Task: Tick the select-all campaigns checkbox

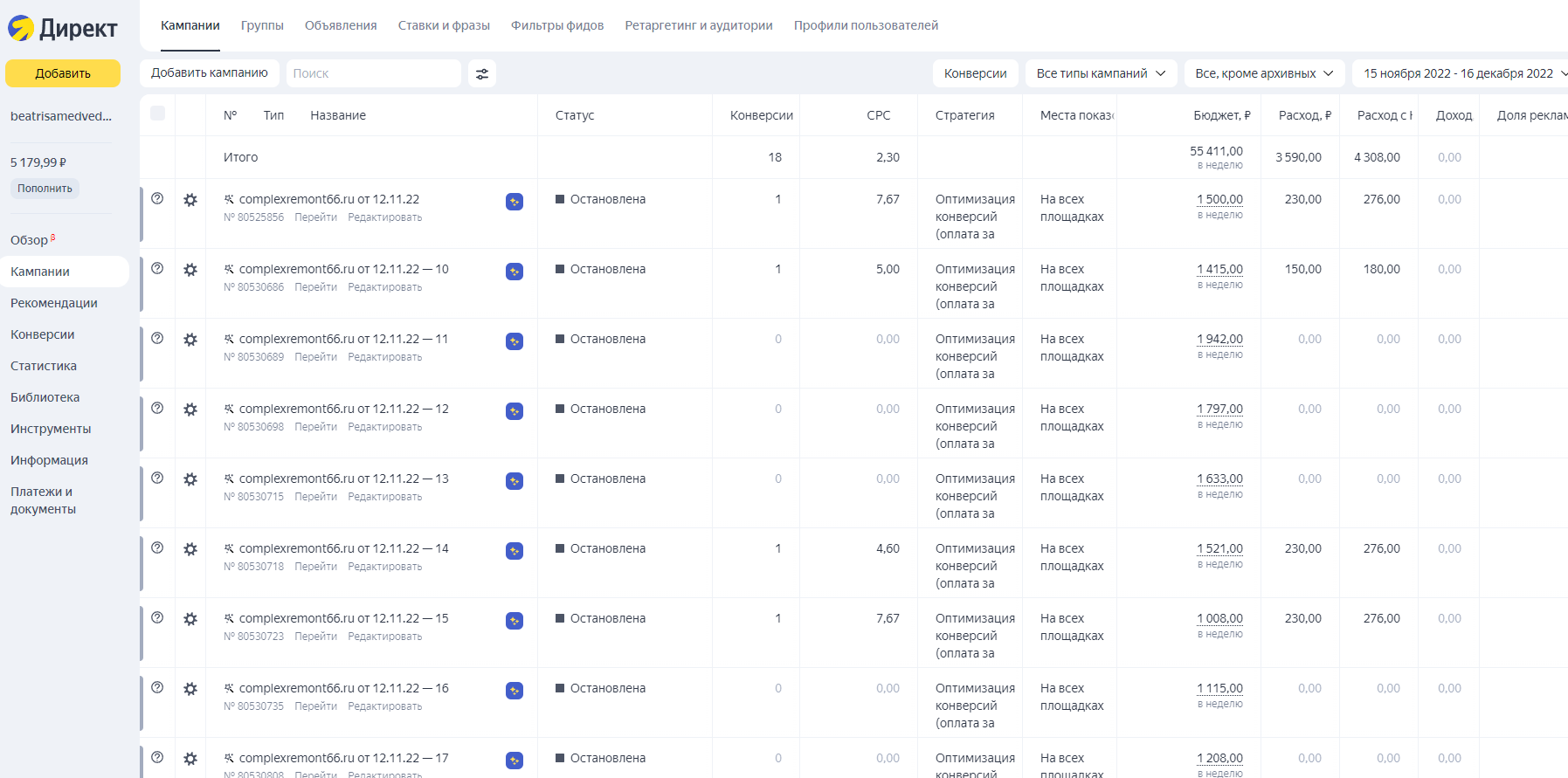Action: (x=158, y=114)
